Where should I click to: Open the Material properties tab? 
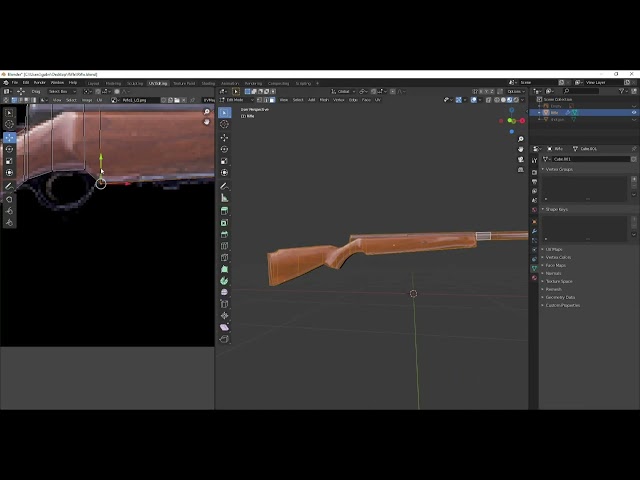(x=534, y=278)
